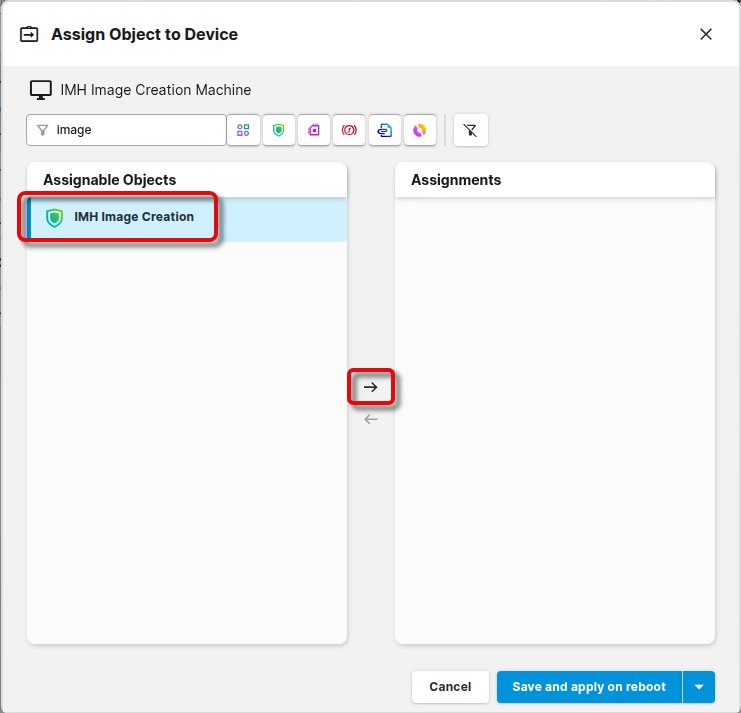Click the green shield filter icon in toolbar
741x713 pixels.
tap(279, 130)
